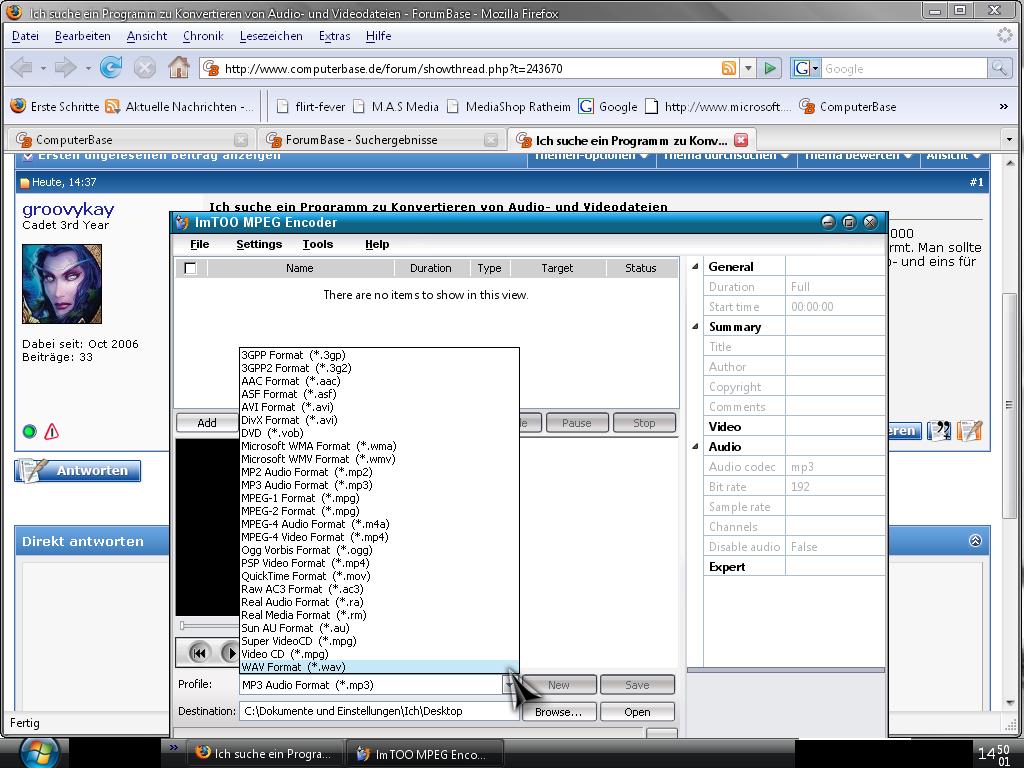Click Firefox back navigation arrow
The height and width of the screenshot is (768, 1024).
point(22,67)
